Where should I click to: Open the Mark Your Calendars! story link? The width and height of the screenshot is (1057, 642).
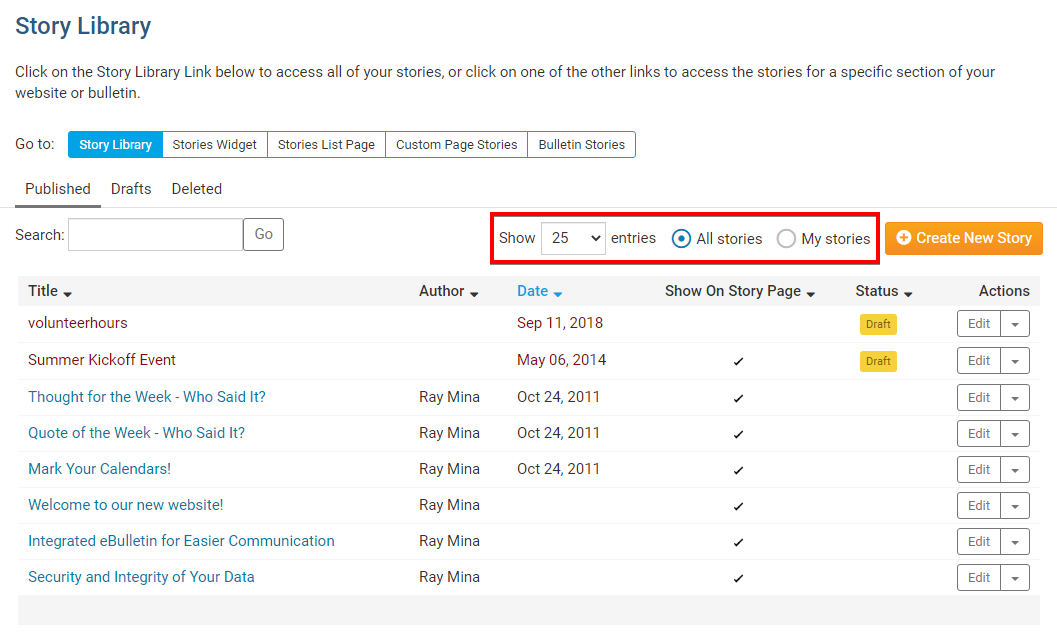[99, 469]
